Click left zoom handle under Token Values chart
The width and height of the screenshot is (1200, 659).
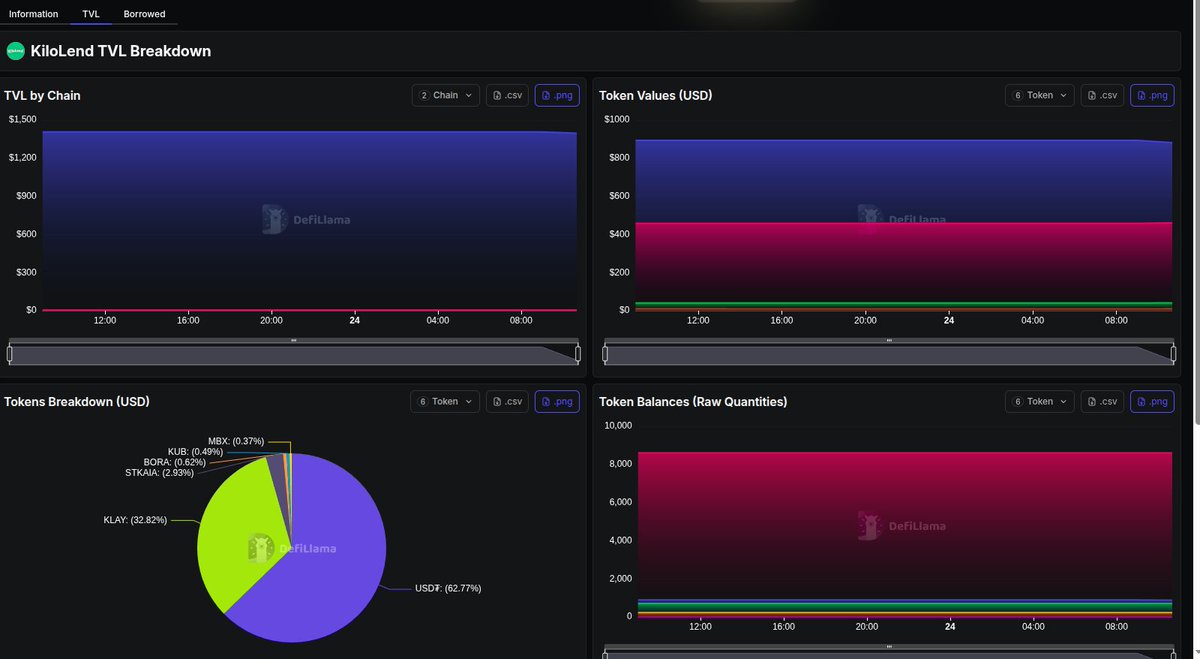(605, 354)
